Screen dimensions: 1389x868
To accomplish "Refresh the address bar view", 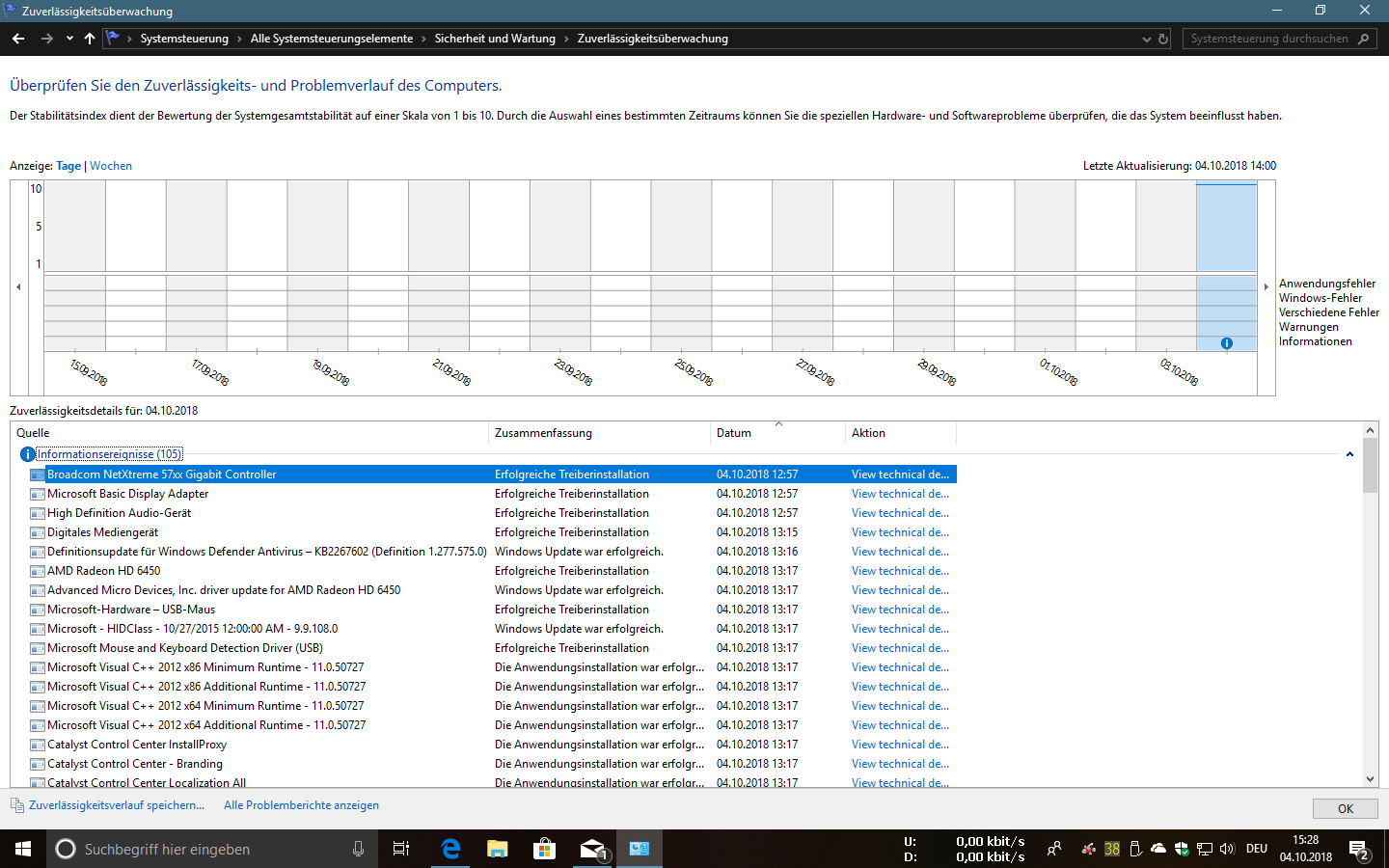I will (1163, 39).
